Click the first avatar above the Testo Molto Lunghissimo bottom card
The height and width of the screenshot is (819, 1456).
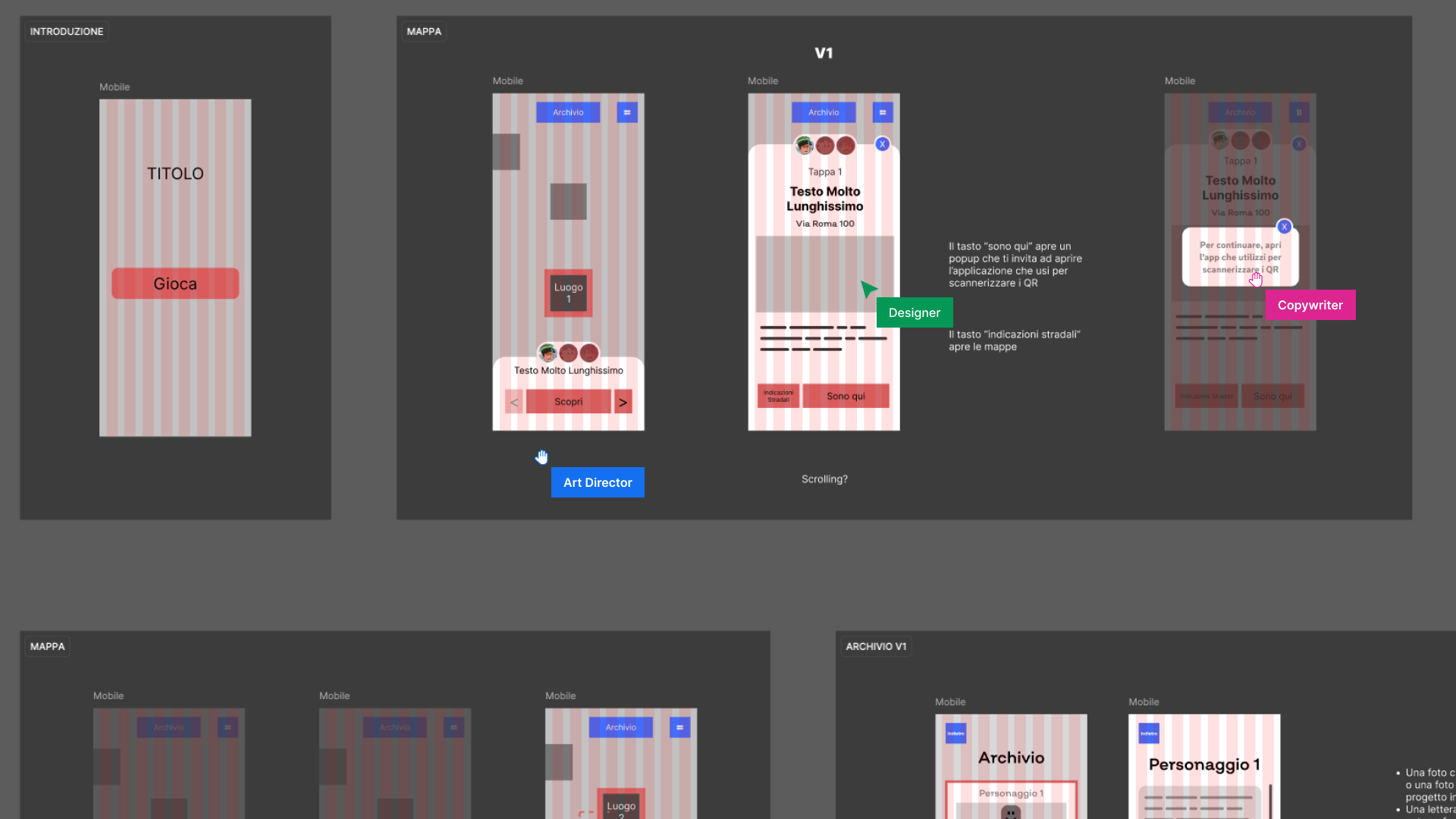548,353
